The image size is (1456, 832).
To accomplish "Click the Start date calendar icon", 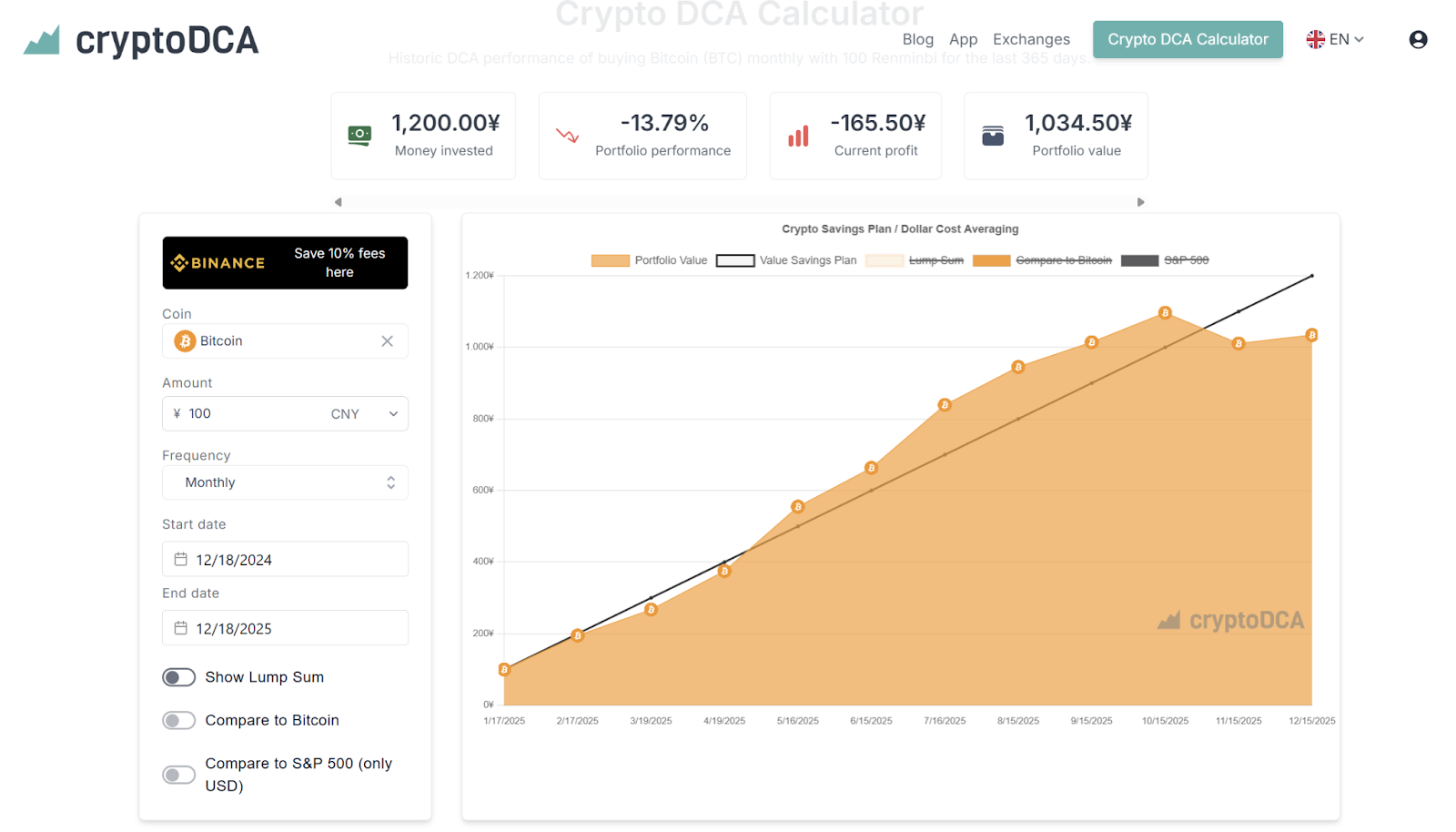I will [x=181, y=560].
